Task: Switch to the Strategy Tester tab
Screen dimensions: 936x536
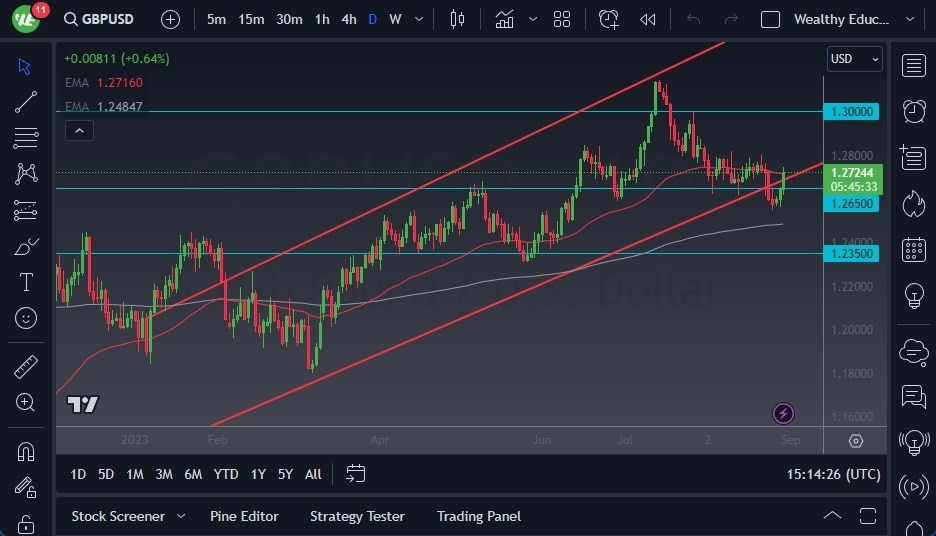Action: point(357,516)
